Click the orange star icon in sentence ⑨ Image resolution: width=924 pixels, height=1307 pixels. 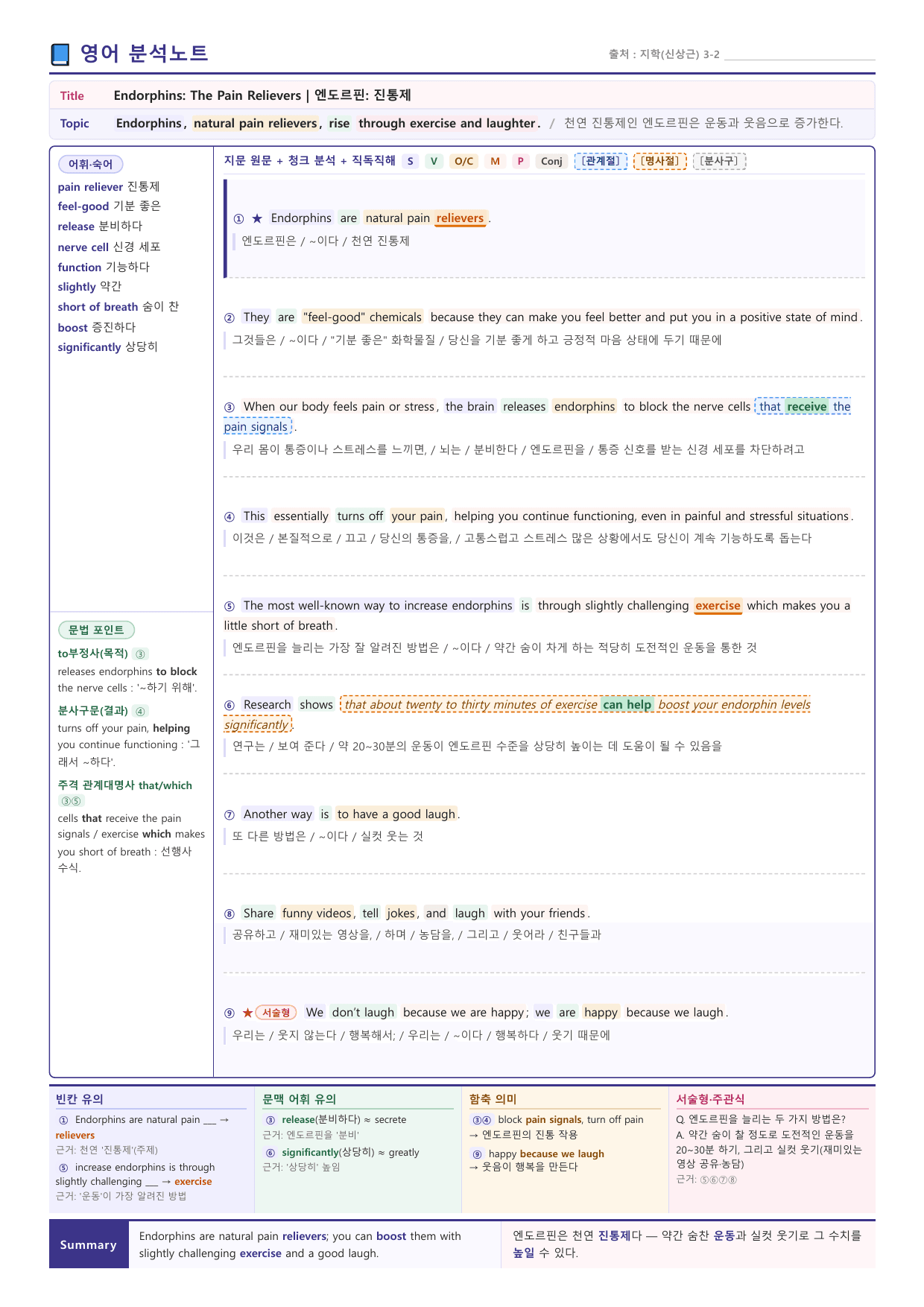coord(247,1013)
